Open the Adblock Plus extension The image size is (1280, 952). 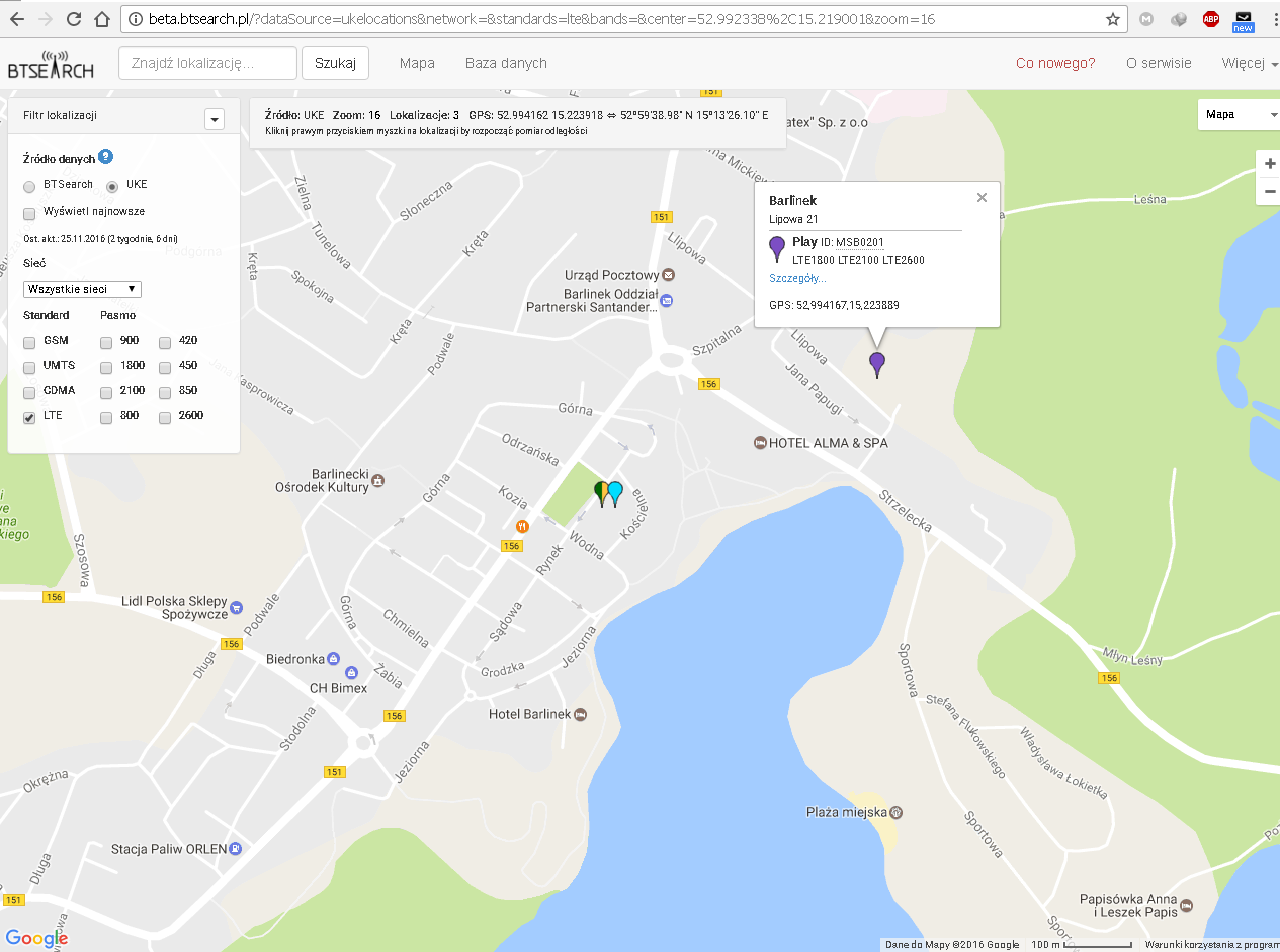click(x=1211, y=19)
